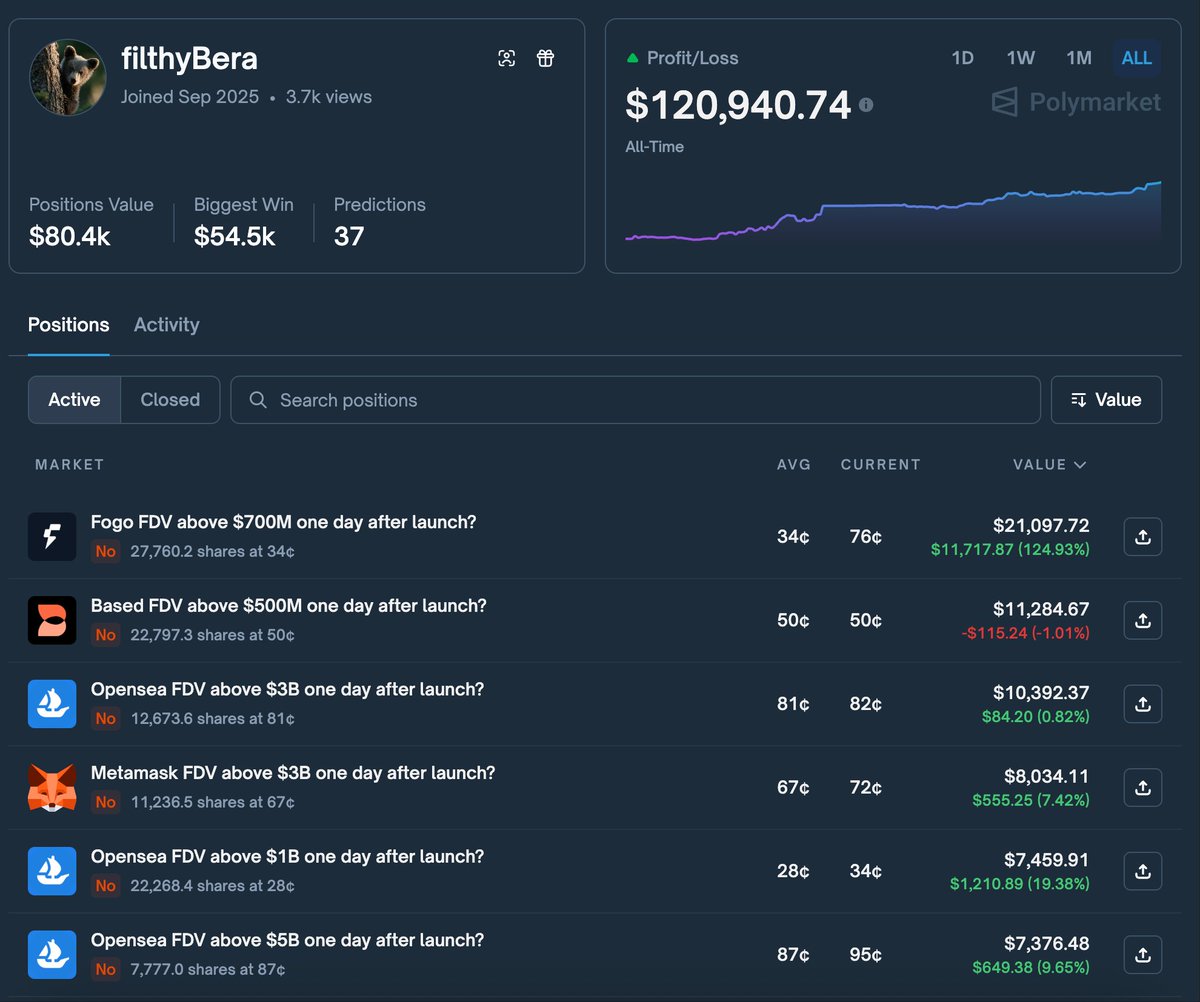Open Based FDV above $500M market

point(289,606)
